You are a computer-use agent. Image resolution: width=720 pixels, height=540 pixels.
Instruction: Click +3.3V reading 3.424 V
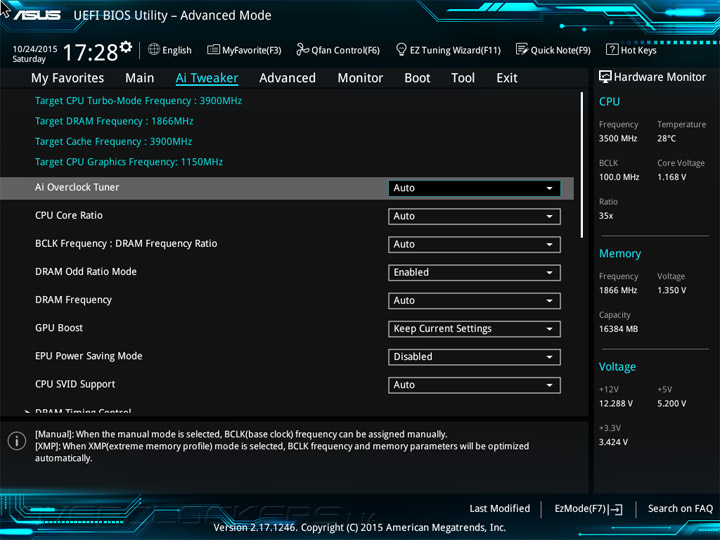click(613, 442)
